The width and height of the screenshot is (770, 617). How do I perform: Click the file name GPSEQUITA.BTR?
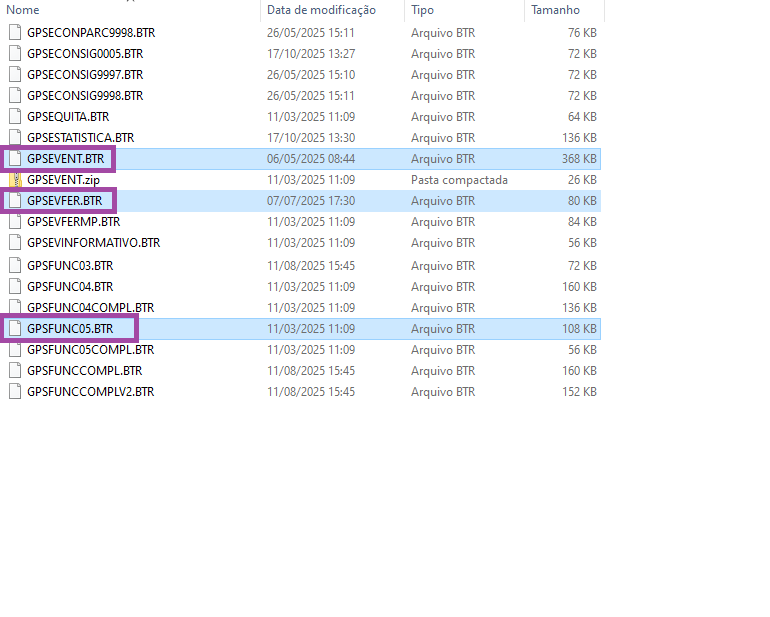pos(68,117)
